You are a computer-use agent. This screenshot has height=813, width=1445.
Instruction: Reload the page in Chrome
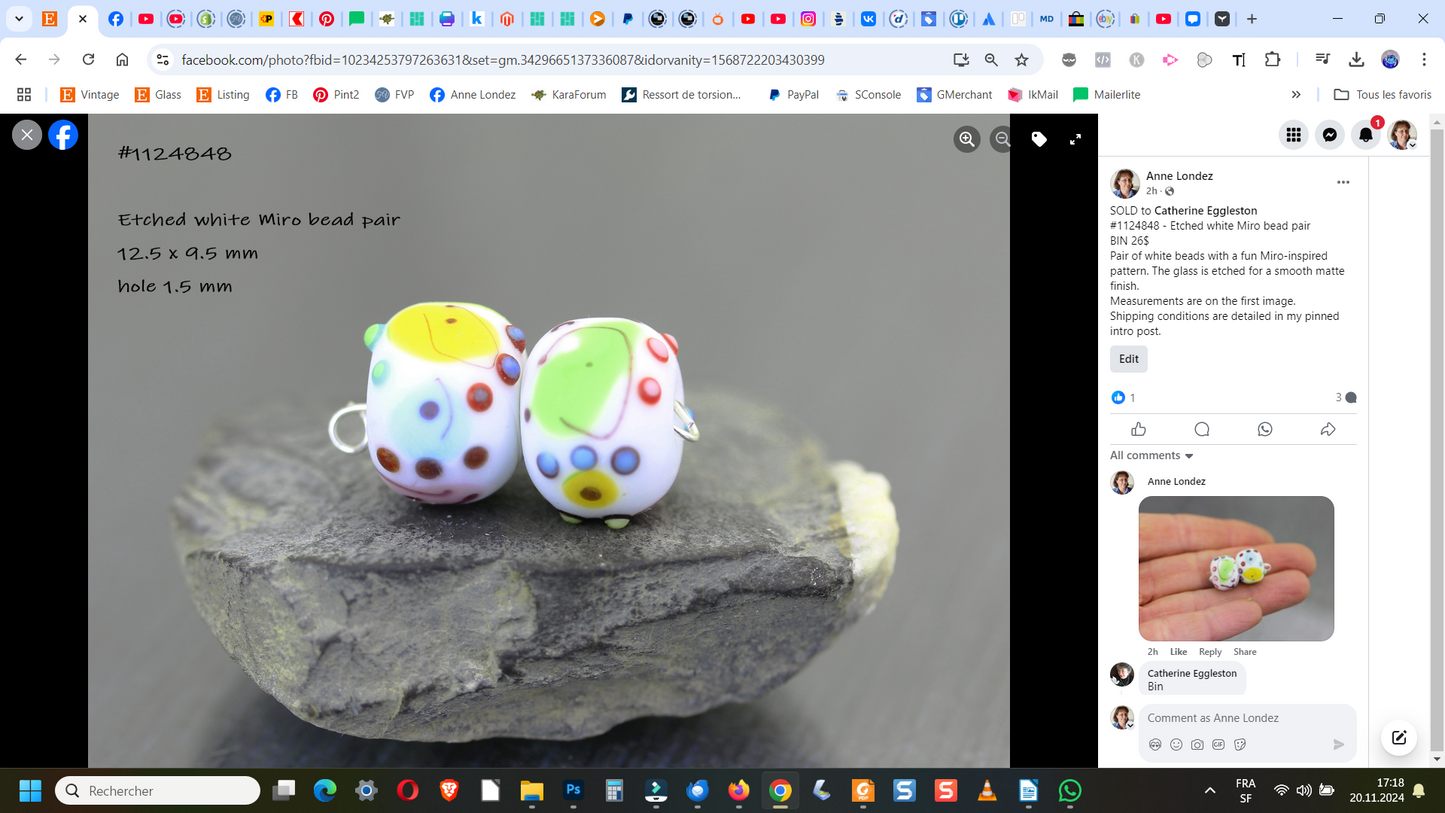coord(88,60)
